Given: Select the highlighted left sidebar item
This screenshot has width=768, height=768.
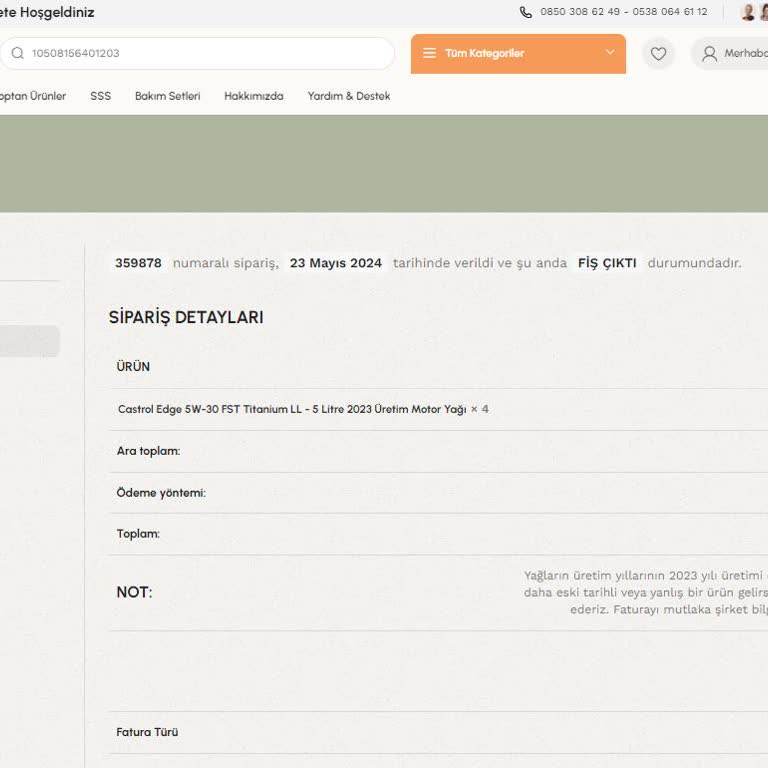Looking at the screenshot, I should point(28,341).
